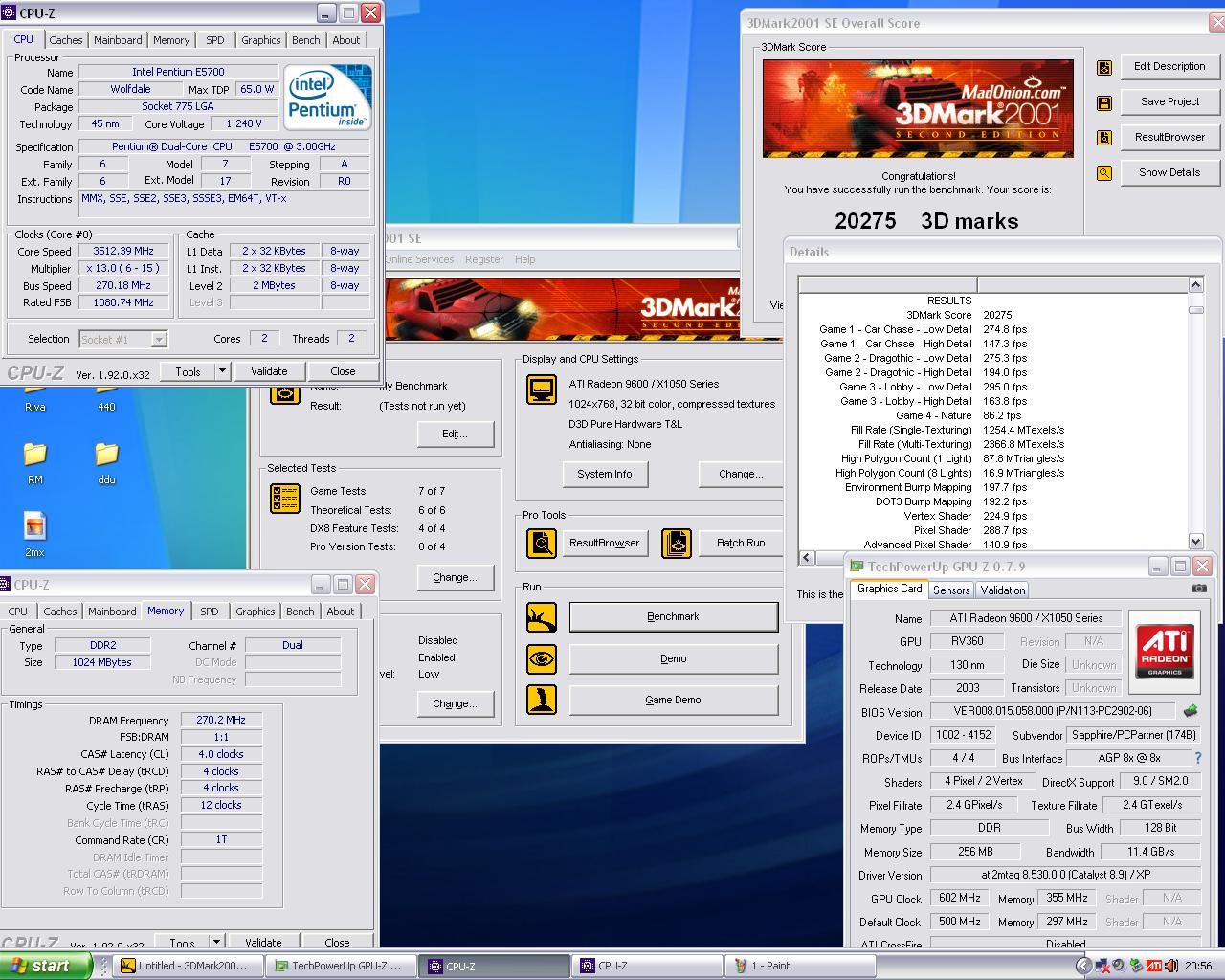Click the Show Details magnifier icon
Image resolution: width=1225 pixels, height=980 pixels.
(x=1104, y=173)
